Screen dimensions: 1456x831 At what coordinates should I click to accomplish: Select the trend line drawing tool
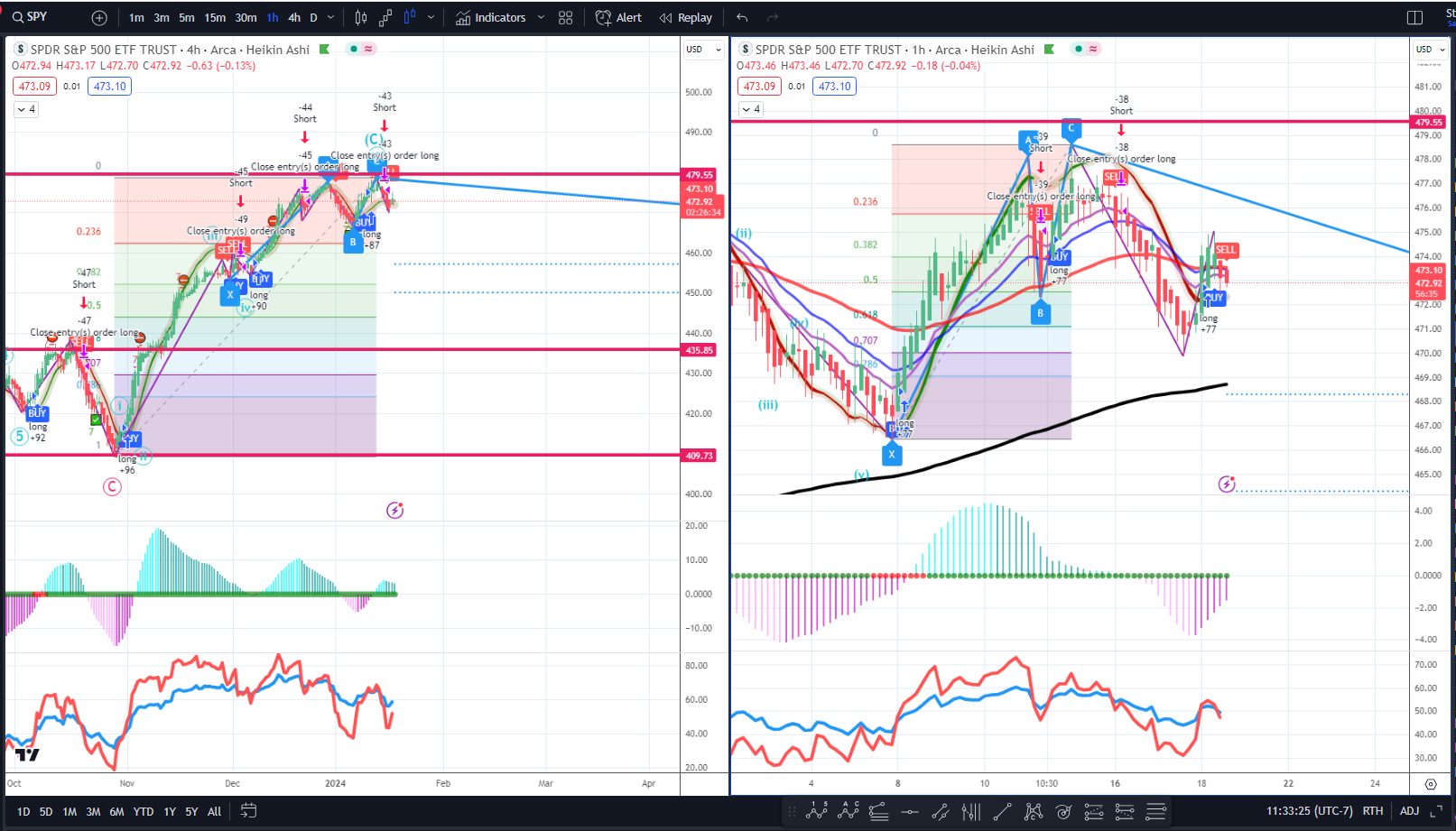[1002, 812]
